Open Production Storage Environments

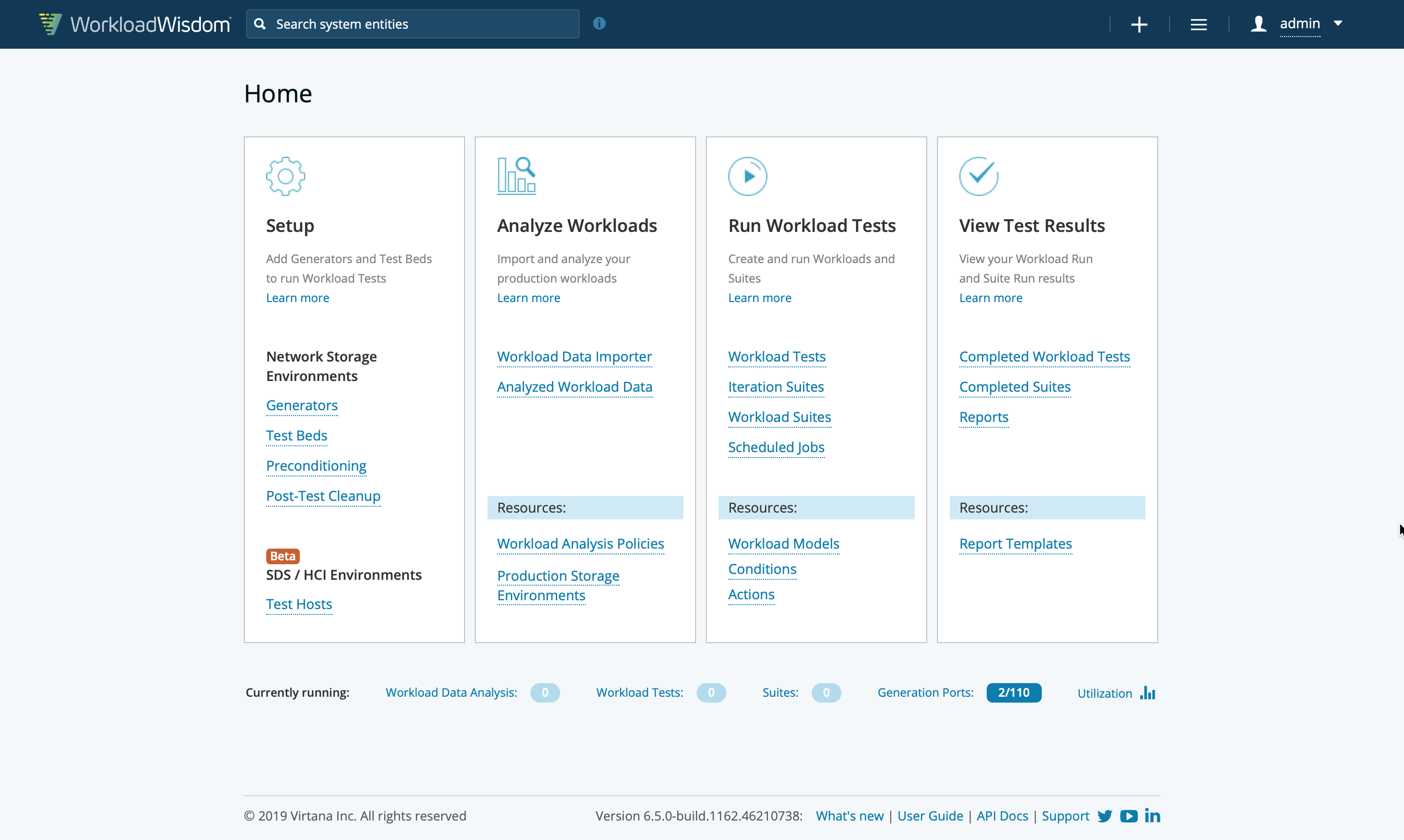pyautogui.click(x=558, y=585)
